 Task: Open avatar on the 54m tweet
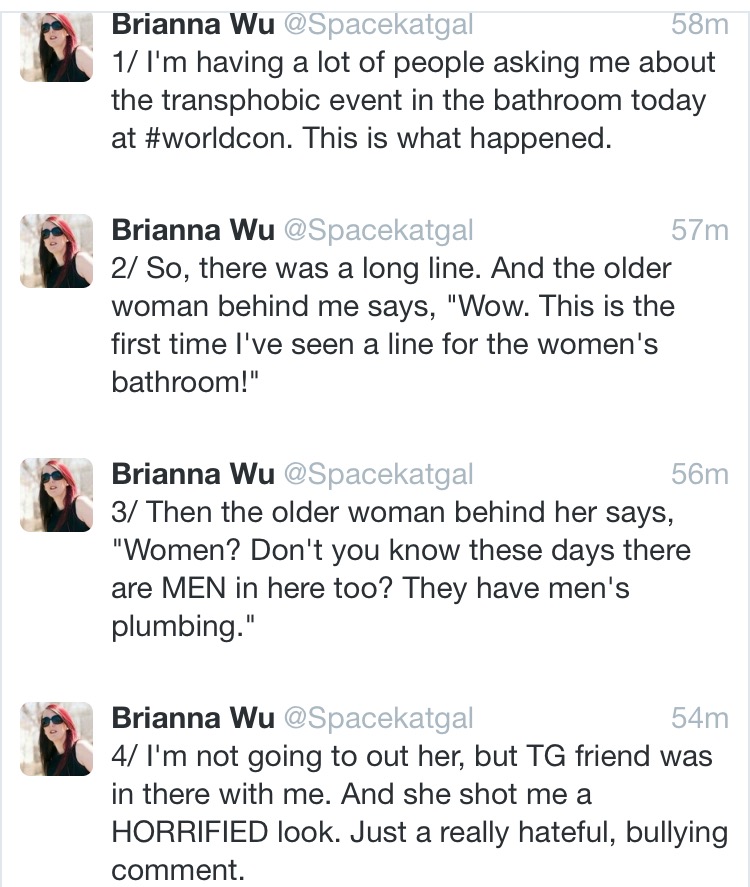(x=57, y=739)
